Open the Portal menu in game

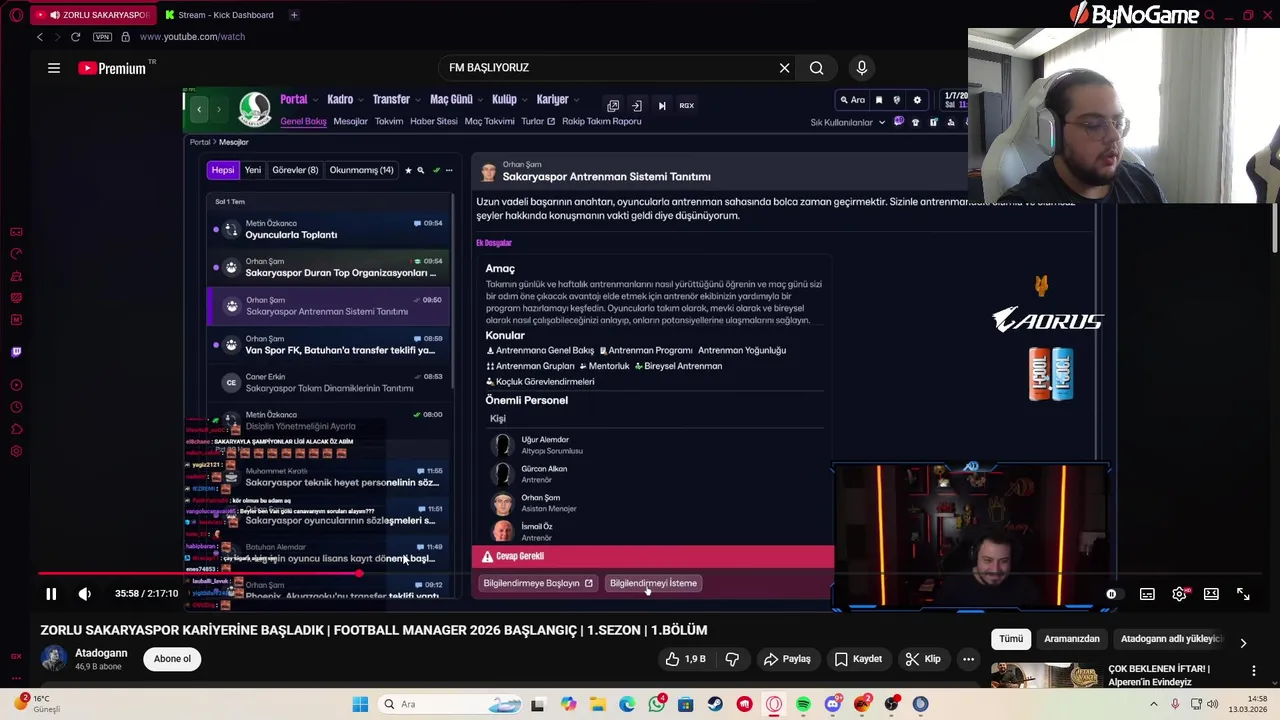click(x=293, y=100)
